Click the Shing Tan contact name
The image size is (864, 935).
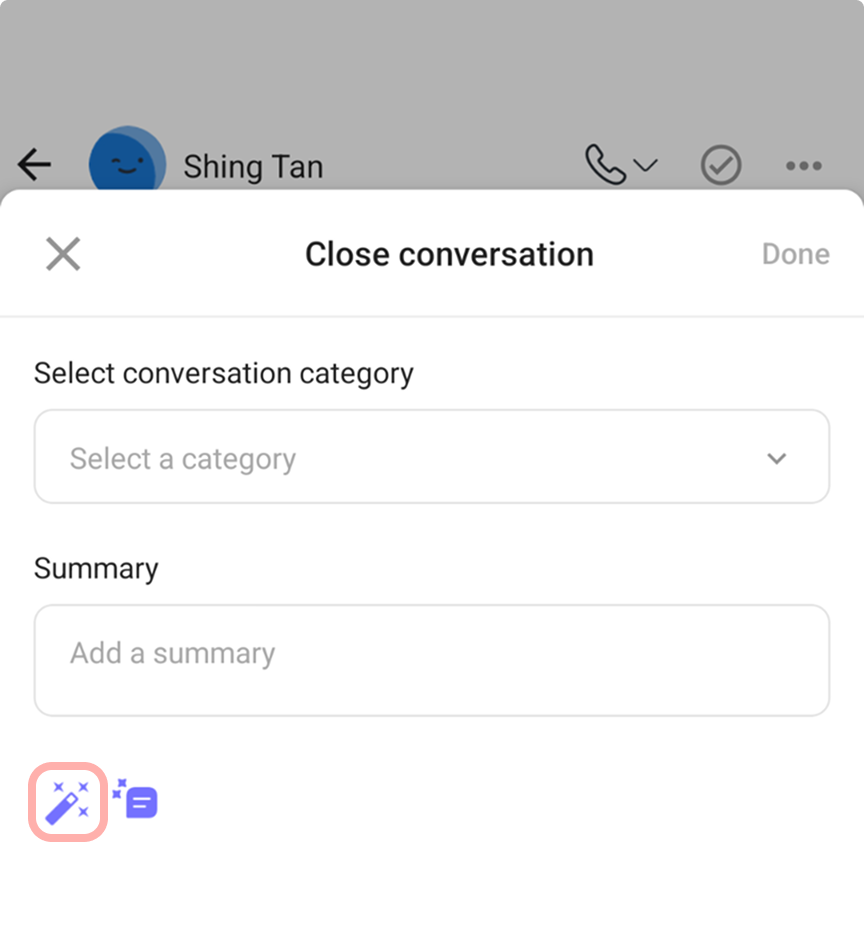253,167
